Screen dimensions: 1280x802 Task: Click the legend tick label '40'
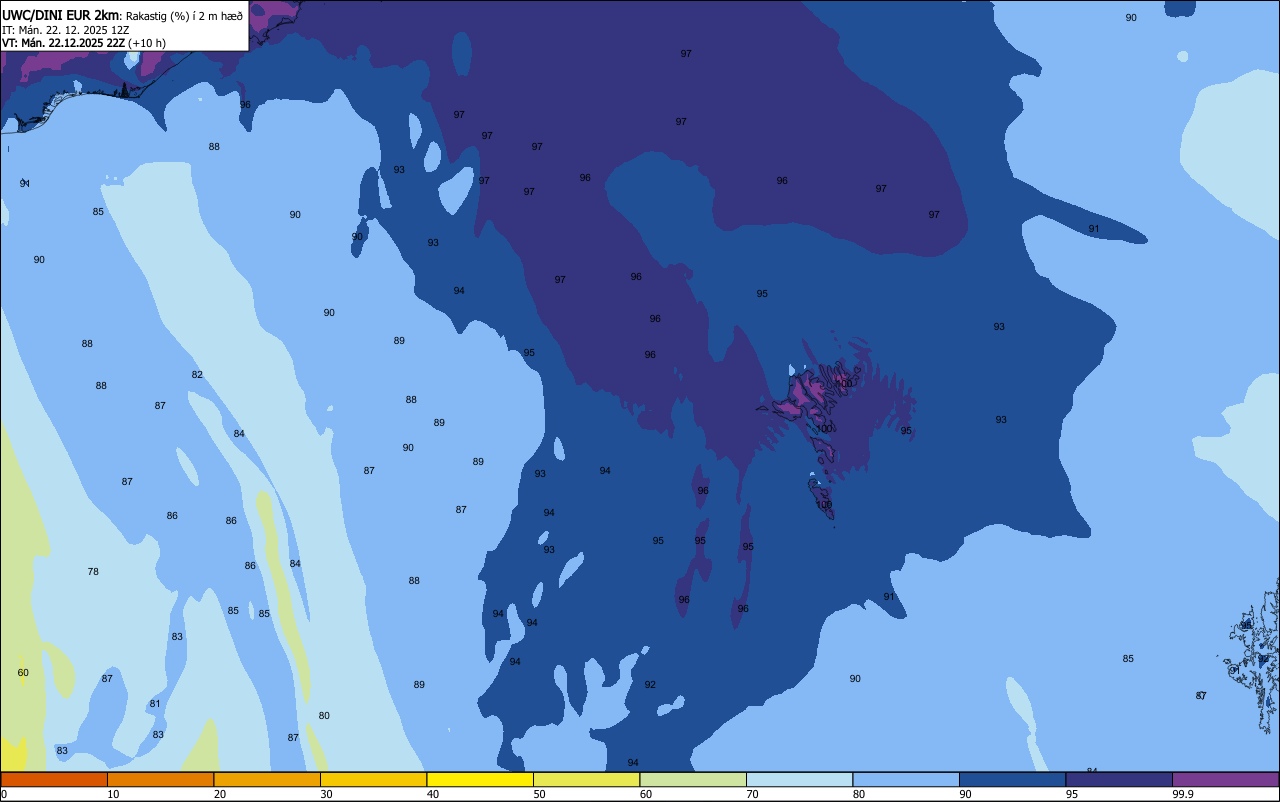(x=433, y=794)
